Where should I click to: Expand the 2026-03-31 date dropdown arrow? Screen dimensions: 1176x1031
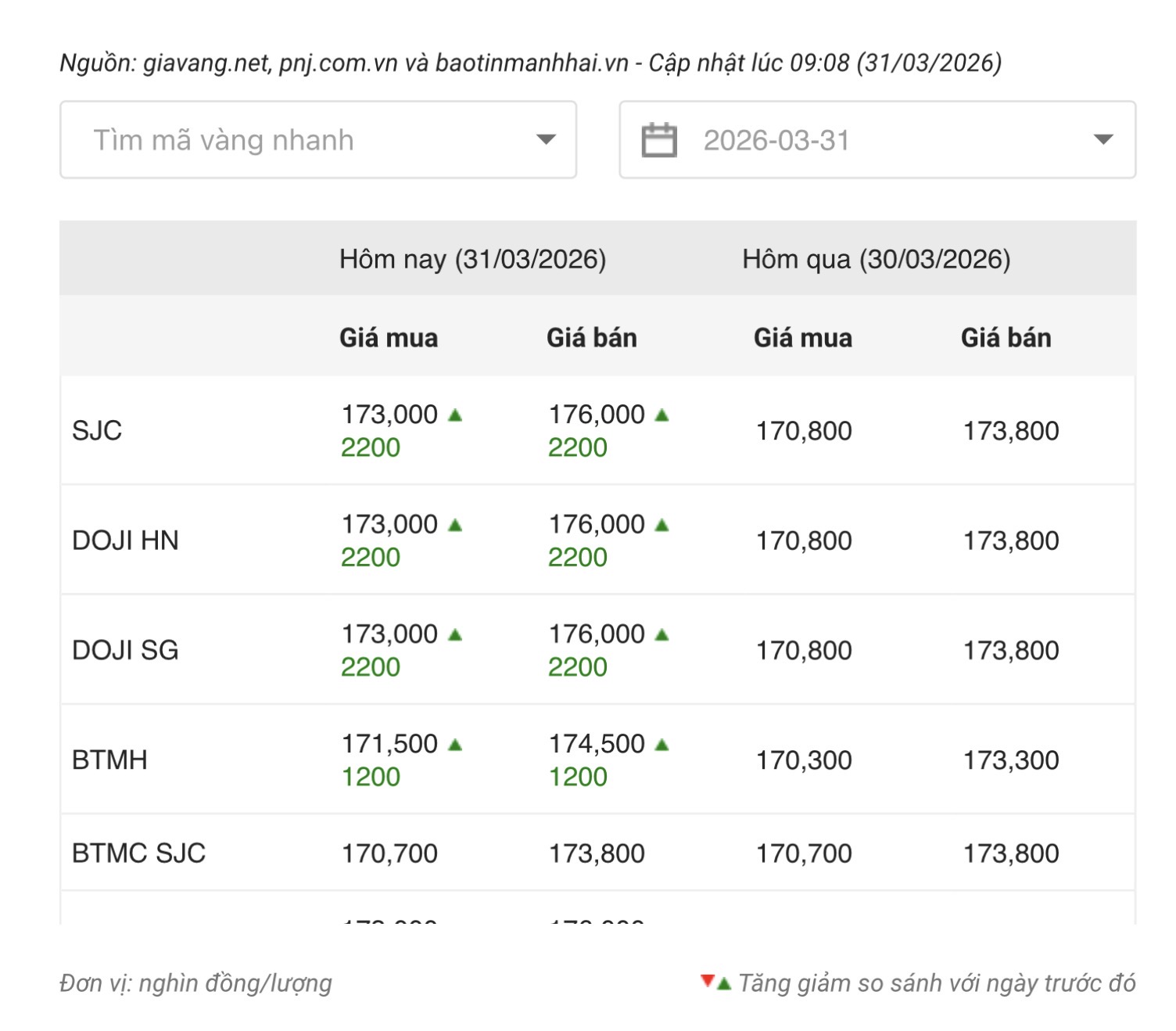[1102, 140]
